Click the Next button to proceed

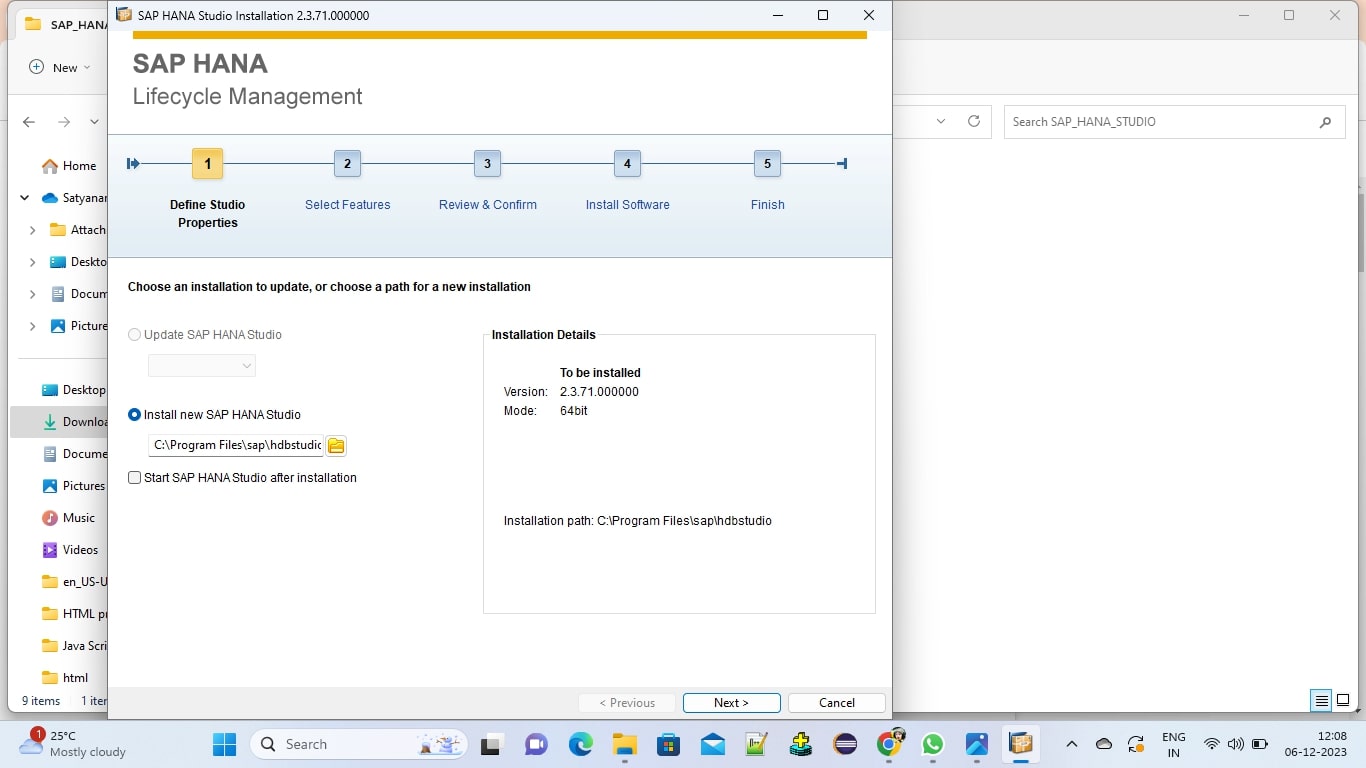tap(731, 702)
